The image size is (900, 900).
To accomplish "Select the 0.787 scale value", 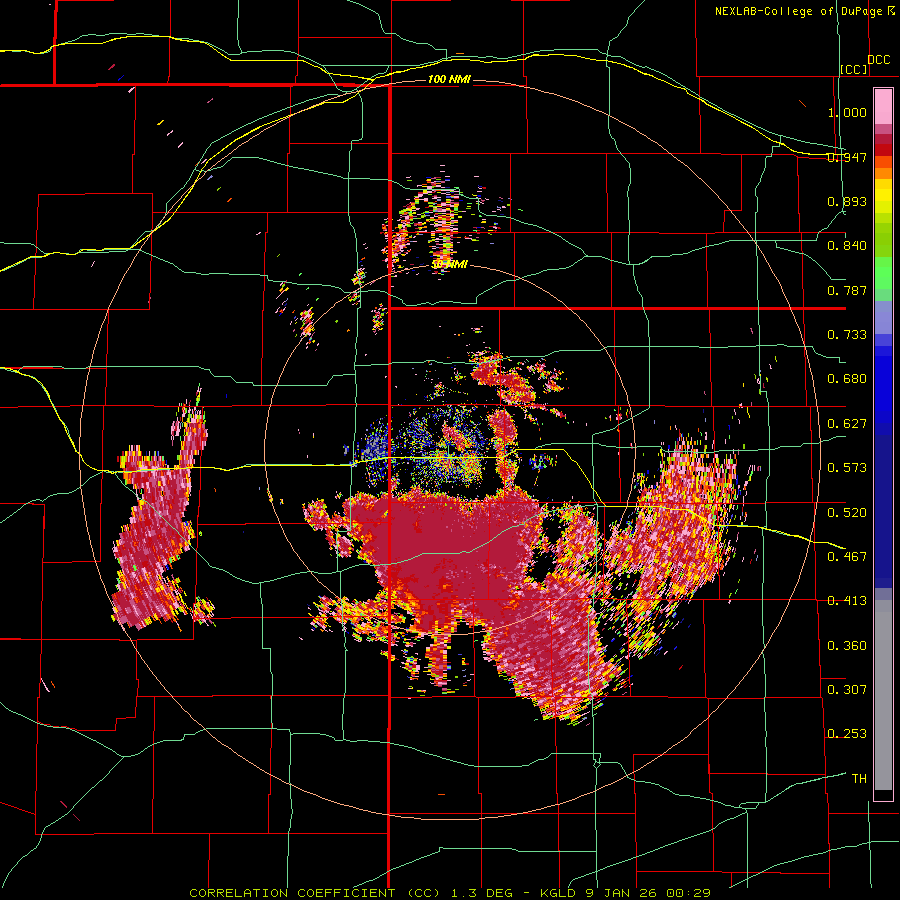I will coord(847,290).
